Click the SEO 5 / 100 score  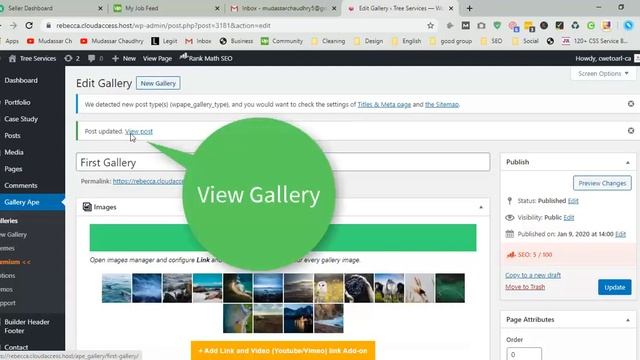click(x=535, y=255)
